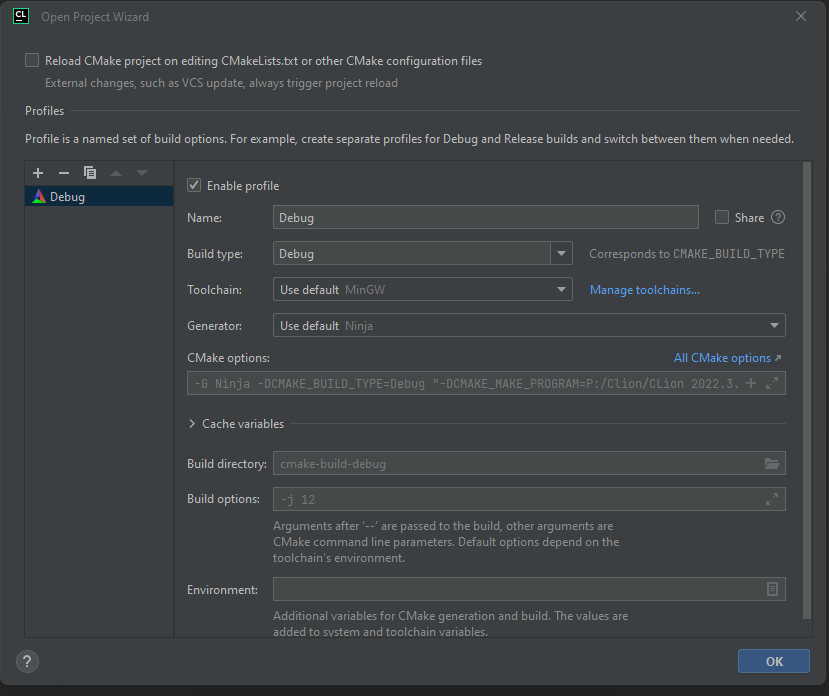Insert macro plus icon in CMake options

pyautogui.click(x=751, y=383)
